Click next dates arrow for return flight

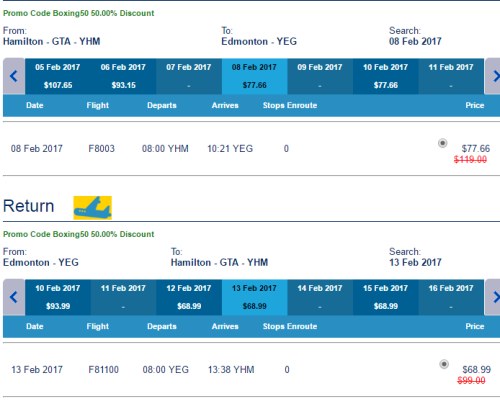point(493,297)
